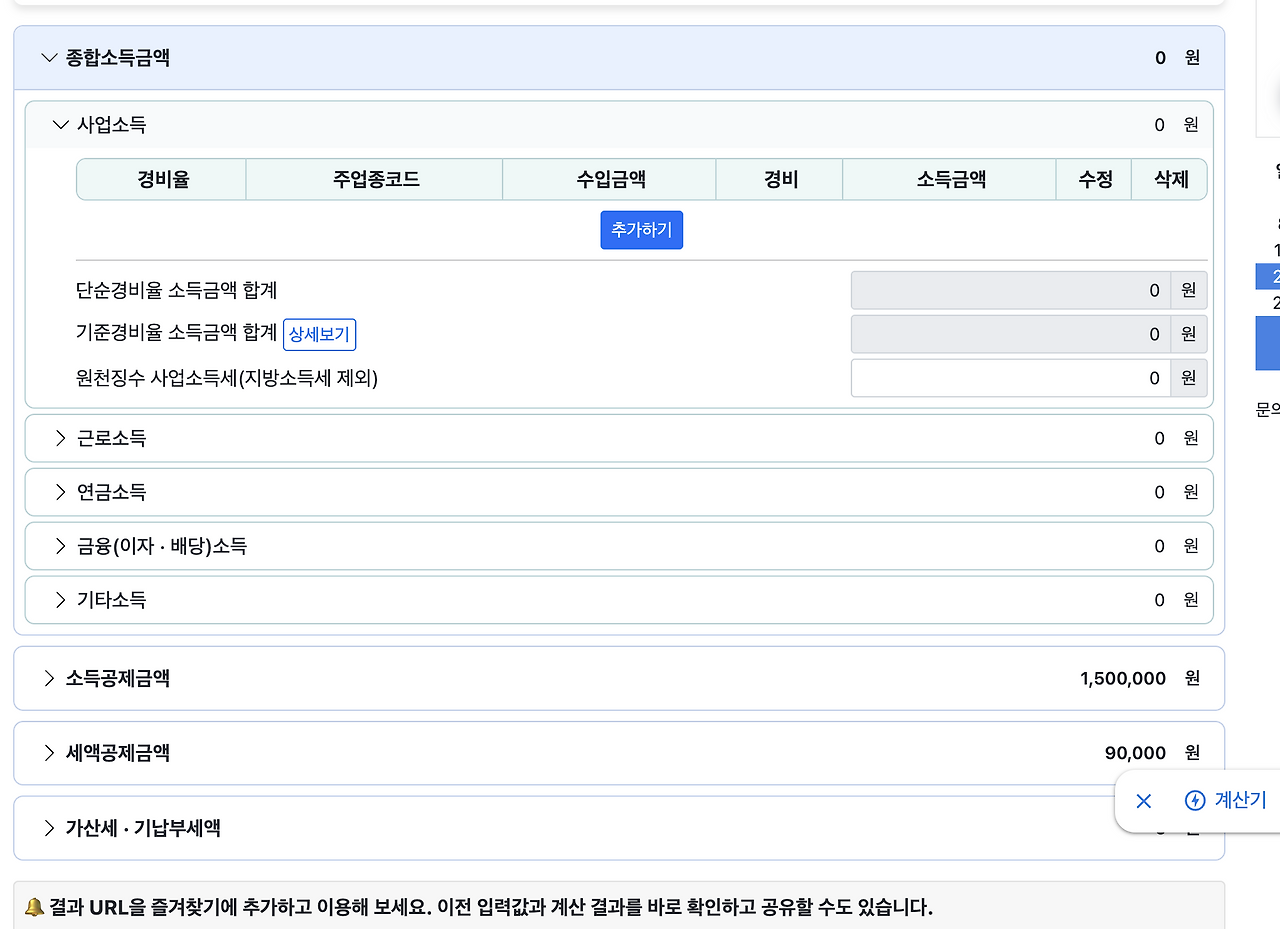The image size is (1280, 929).
Task: Click the lightning calculator icon
Action: point(1196,801)
